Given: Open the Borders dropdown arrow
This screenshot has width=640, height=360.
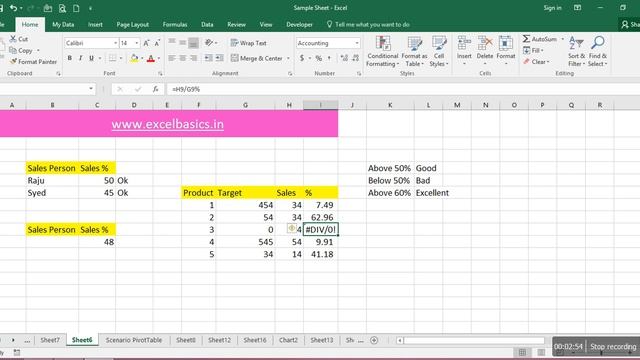Looking at the screenshot, I should 121,58.
